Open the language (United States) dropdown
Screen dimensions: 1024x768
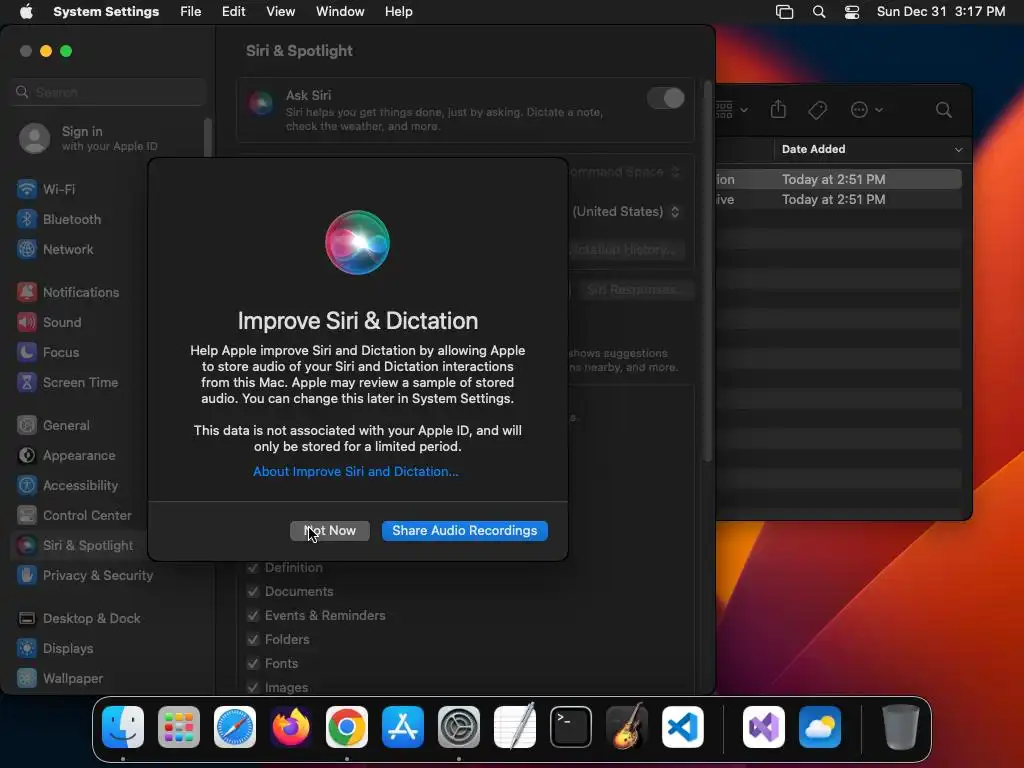[626, 212]
